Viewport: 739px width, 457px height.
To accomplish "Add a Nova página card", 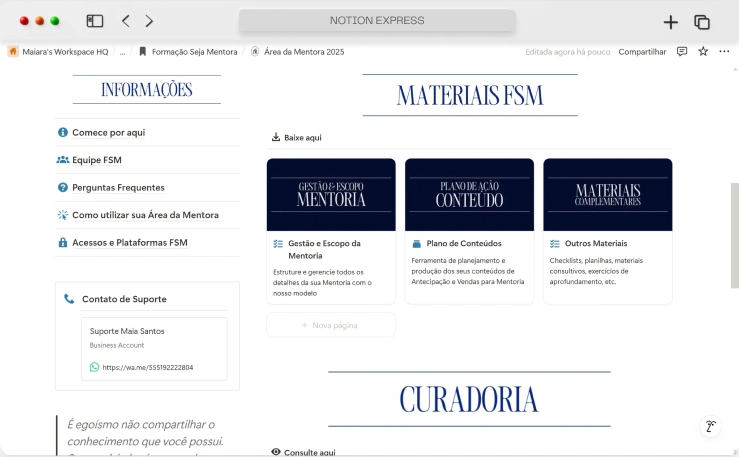I will click(x=331, y=325).
